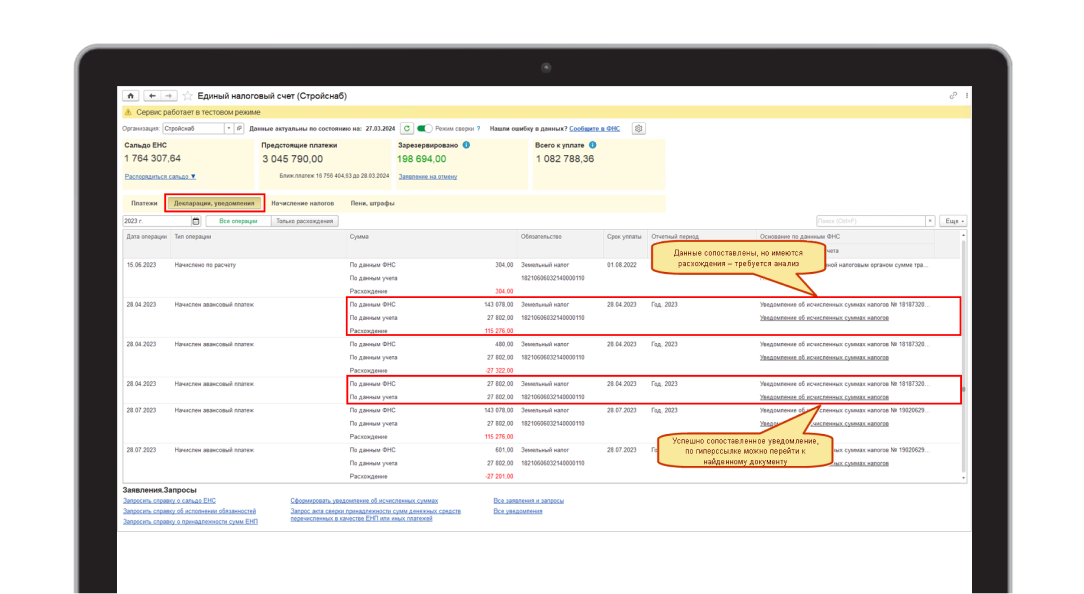This screenshot has width=1084, height=594.
Task: Click the open button beside the Организация field
Action: tap(238, 129)
